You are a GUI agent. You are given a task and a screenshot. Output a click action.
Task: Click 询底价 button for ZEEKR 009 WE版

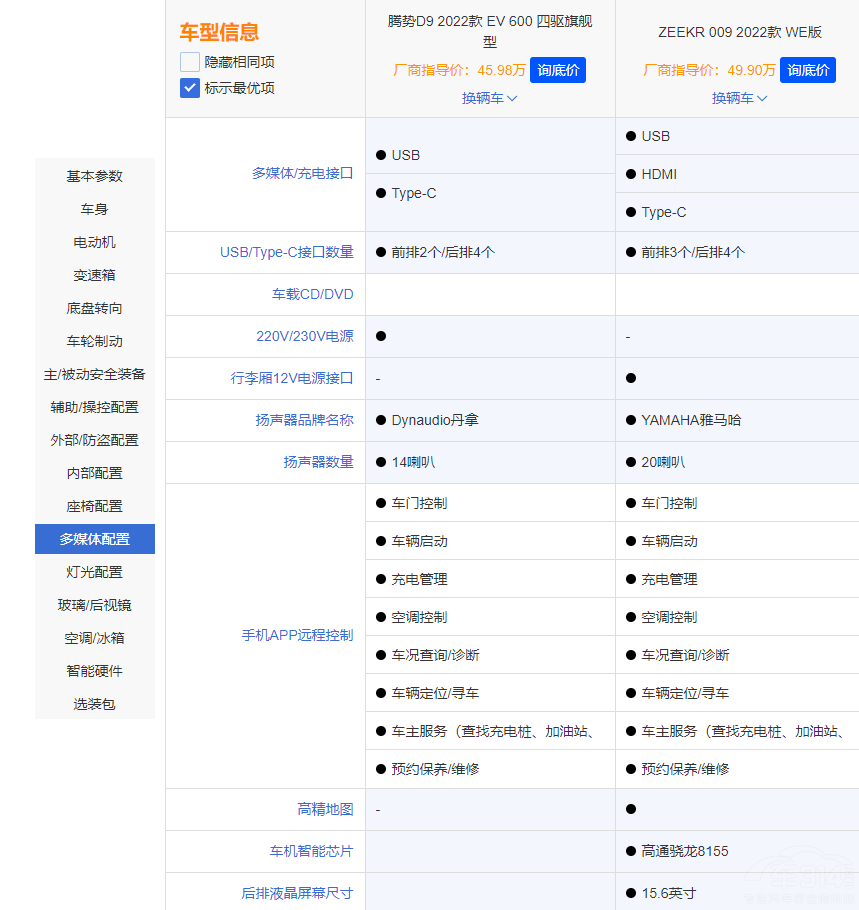(807, 71)
